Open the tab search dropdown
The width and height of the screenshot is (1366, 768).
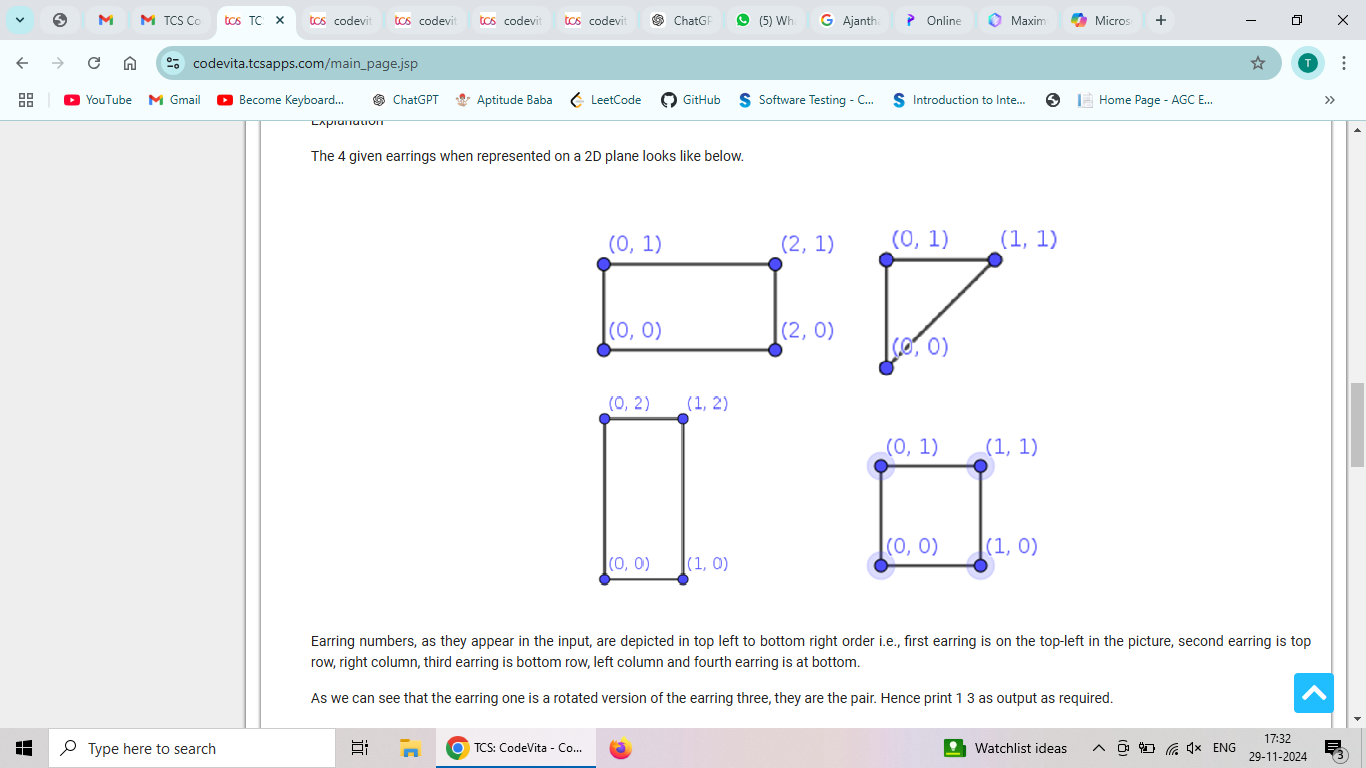pos(20,20)
